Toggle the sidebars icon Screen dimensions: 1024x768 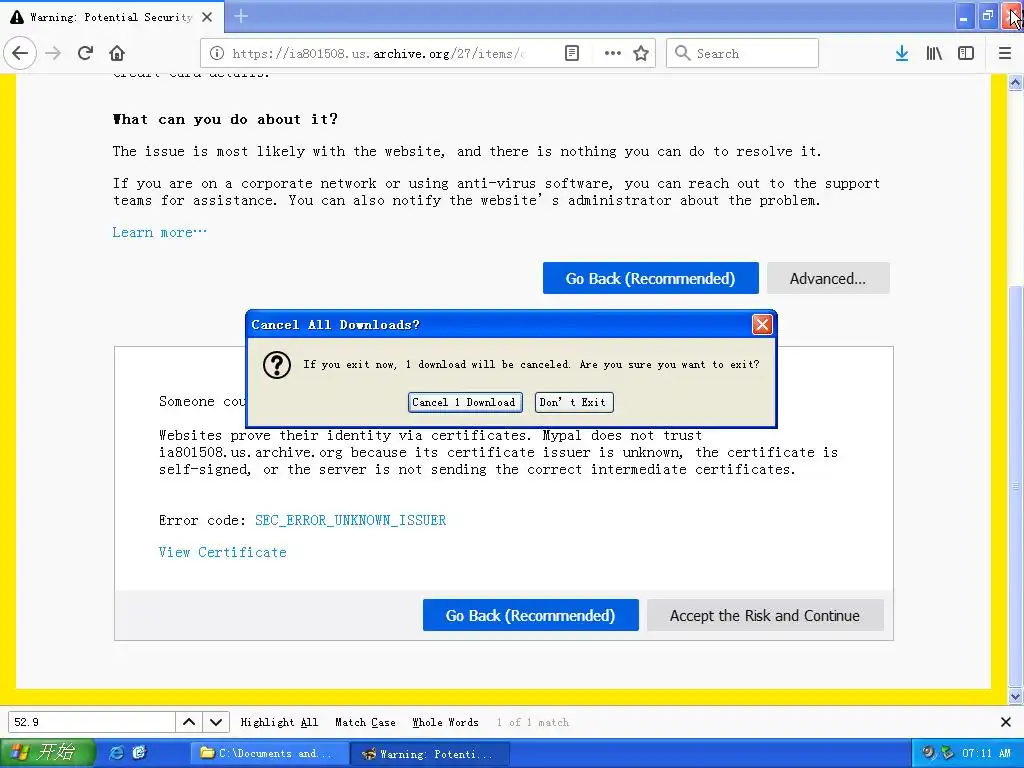pos(966,54)
